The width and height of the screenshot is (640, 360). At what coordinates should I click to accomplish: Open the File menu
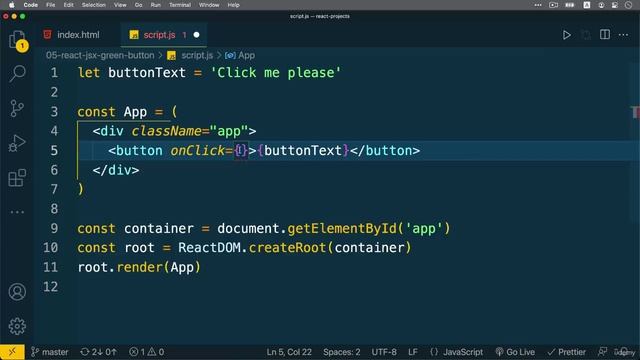pos(51,5)
